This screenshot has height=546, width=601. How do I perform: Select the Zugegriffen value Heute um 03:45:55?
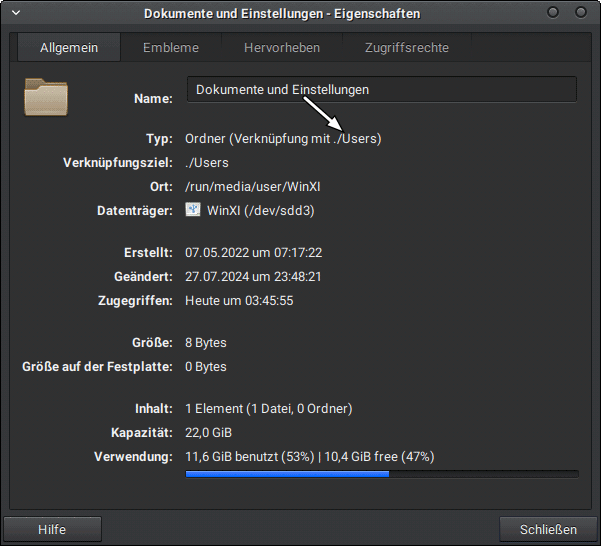(239, 300)
